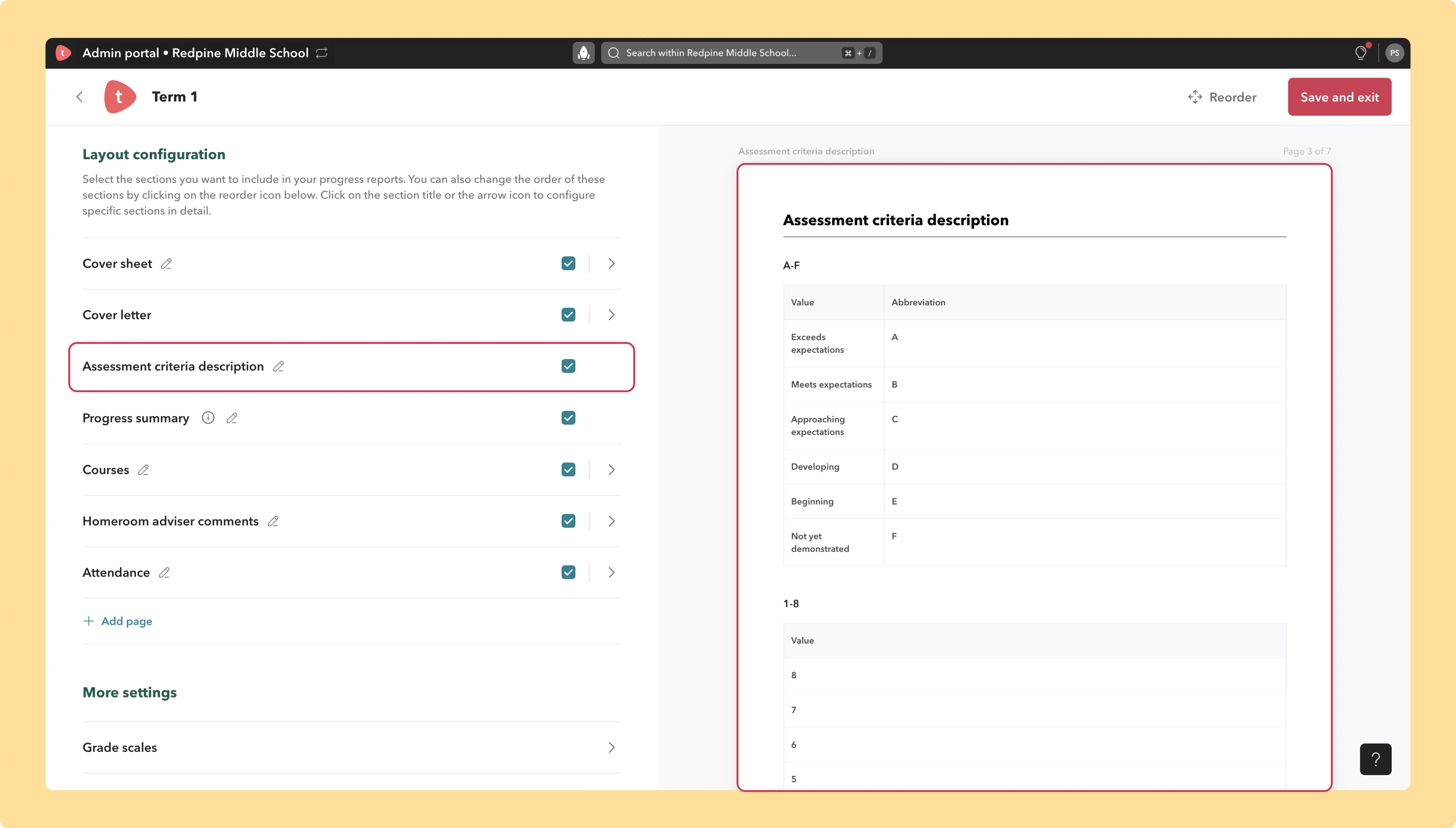The height and width of the screenshot is (828, 1456).
Task: Go back using the left arrow
Action: pos(80,97)
